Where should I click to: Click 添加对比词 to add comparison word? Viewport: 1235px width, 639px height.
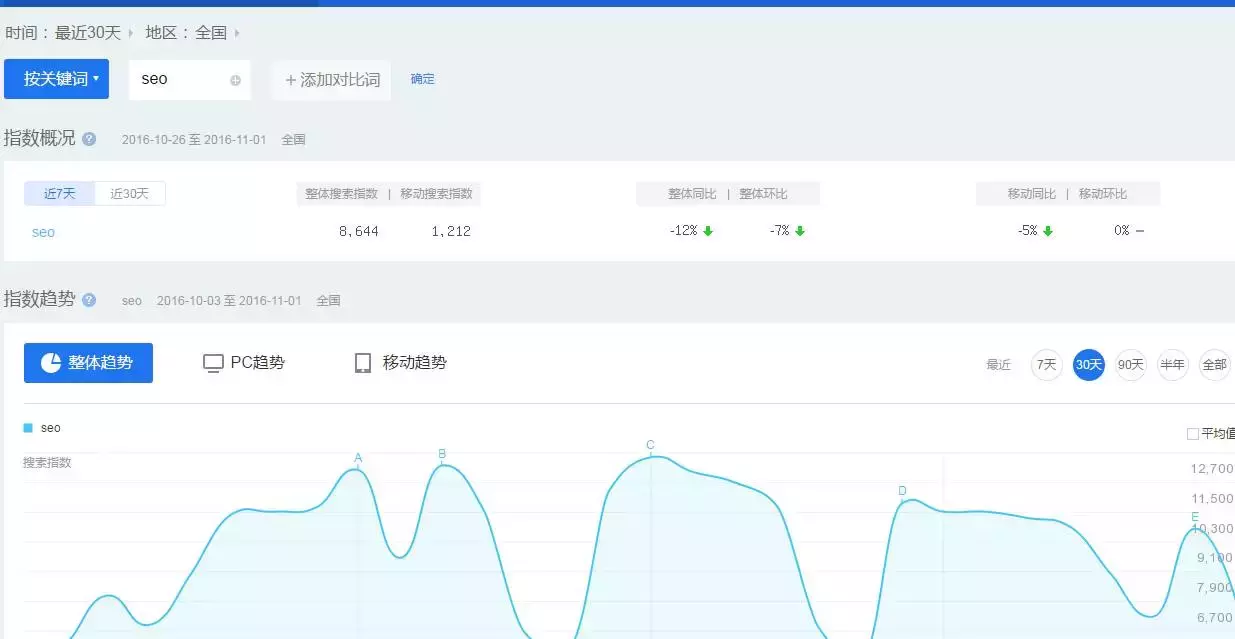coord(331,79)
